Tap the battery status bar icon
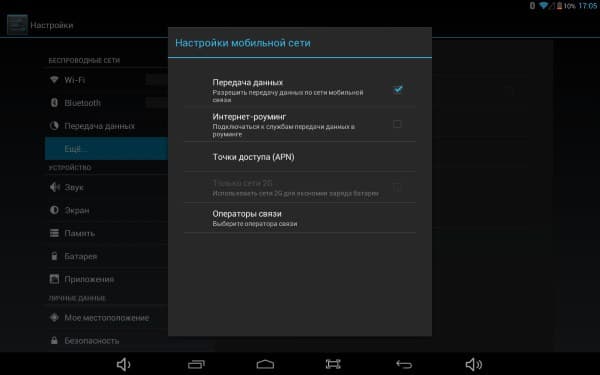 pyautogui.click(x=559, y=6)
